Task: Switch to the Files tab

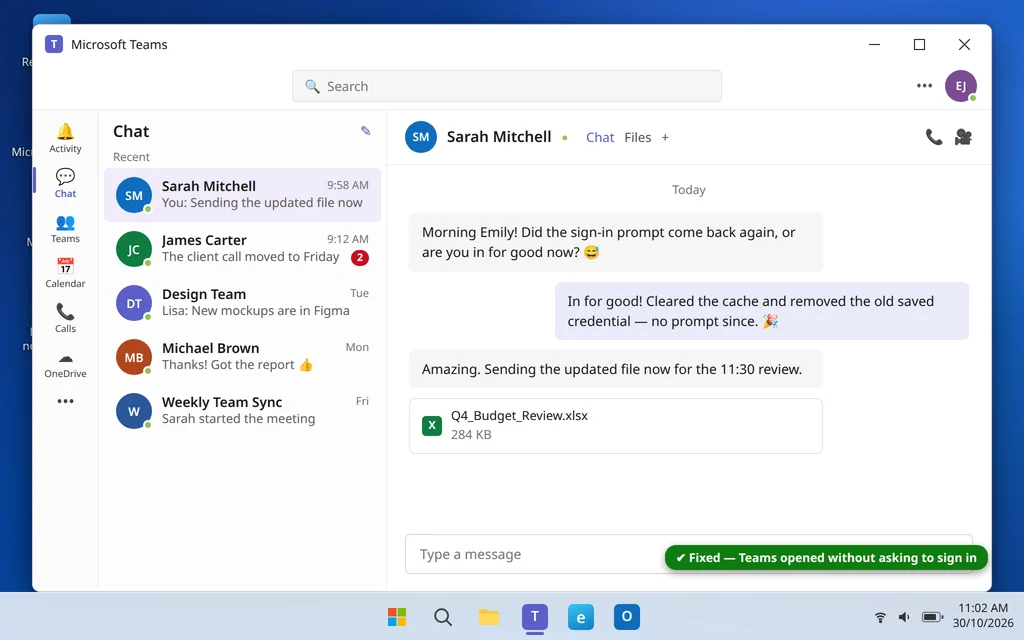Action: tap(637, 137)
